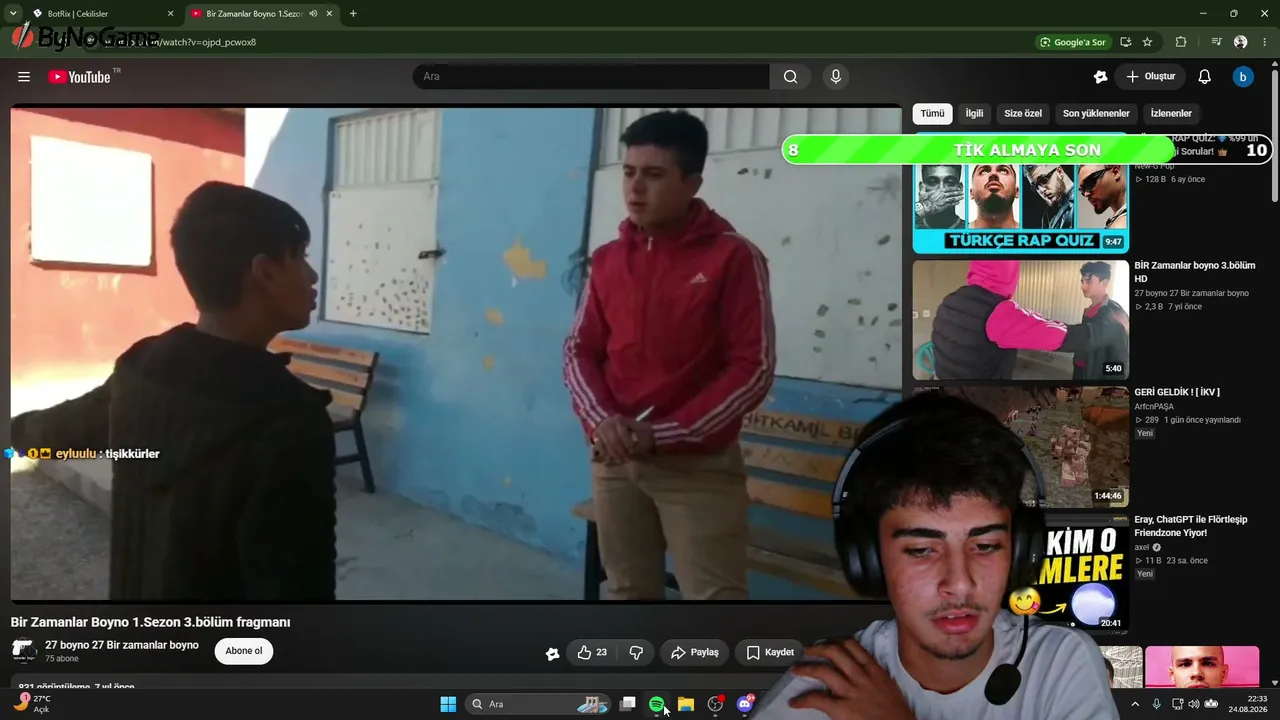1280x720 pixels.
Task: Click the Windows taskbar search box
Action: coord(540,704)
